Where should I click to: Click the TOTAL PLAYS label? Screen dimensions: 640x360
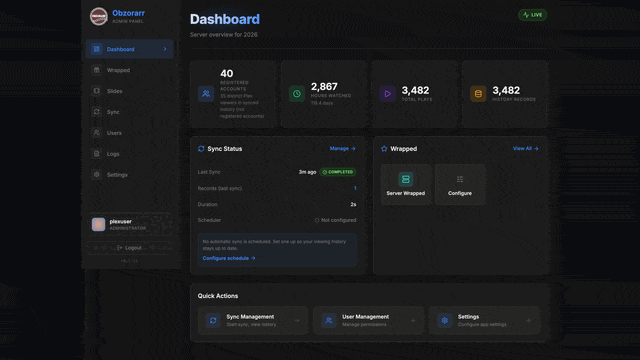coord(417,99)
